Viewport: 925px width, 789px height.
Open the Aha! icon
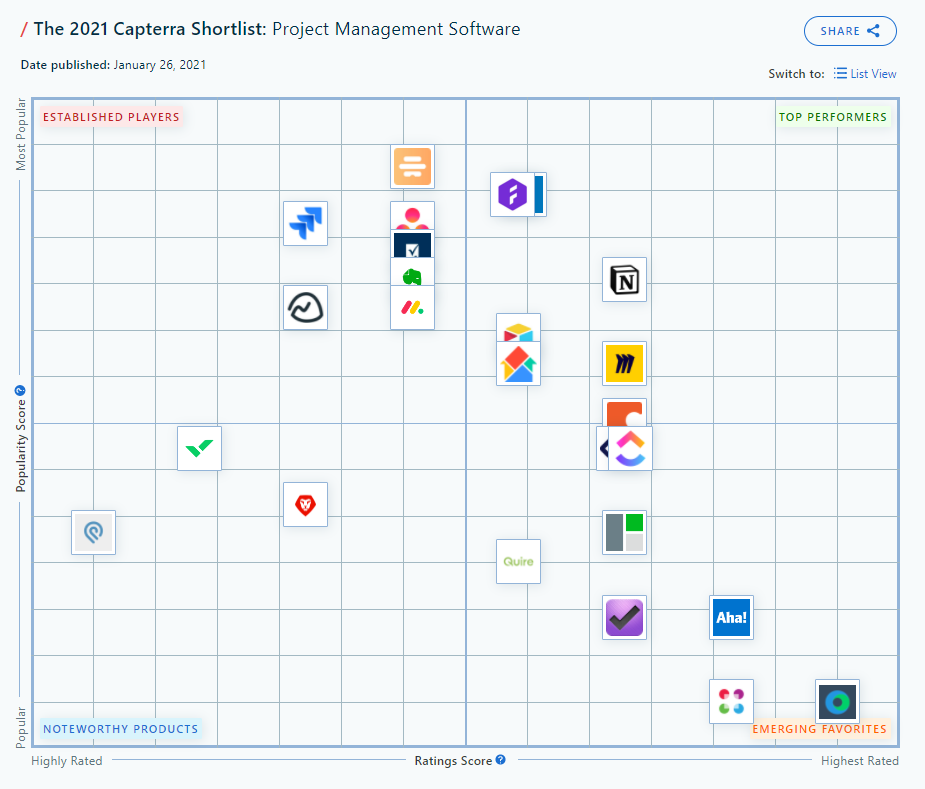point(731,617)
